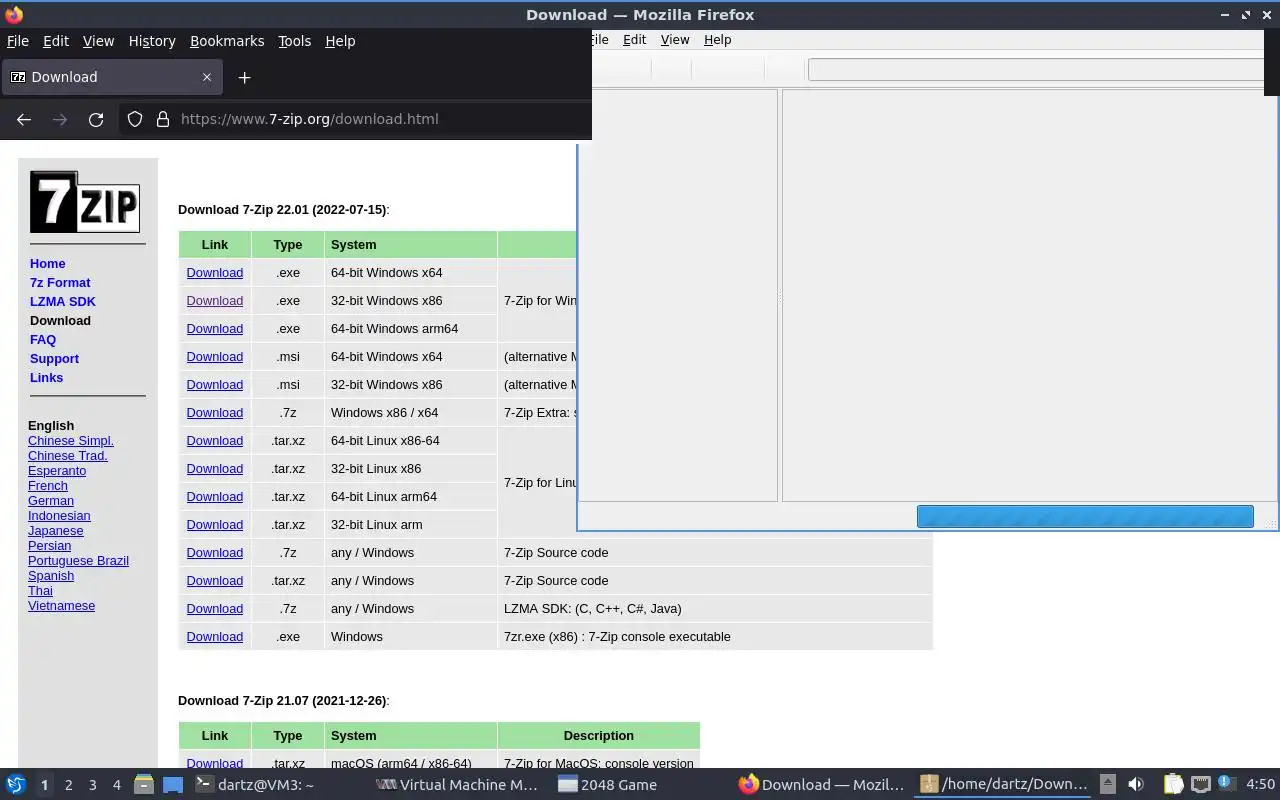Download the LZMA SDK .7z

click(214, 608)
